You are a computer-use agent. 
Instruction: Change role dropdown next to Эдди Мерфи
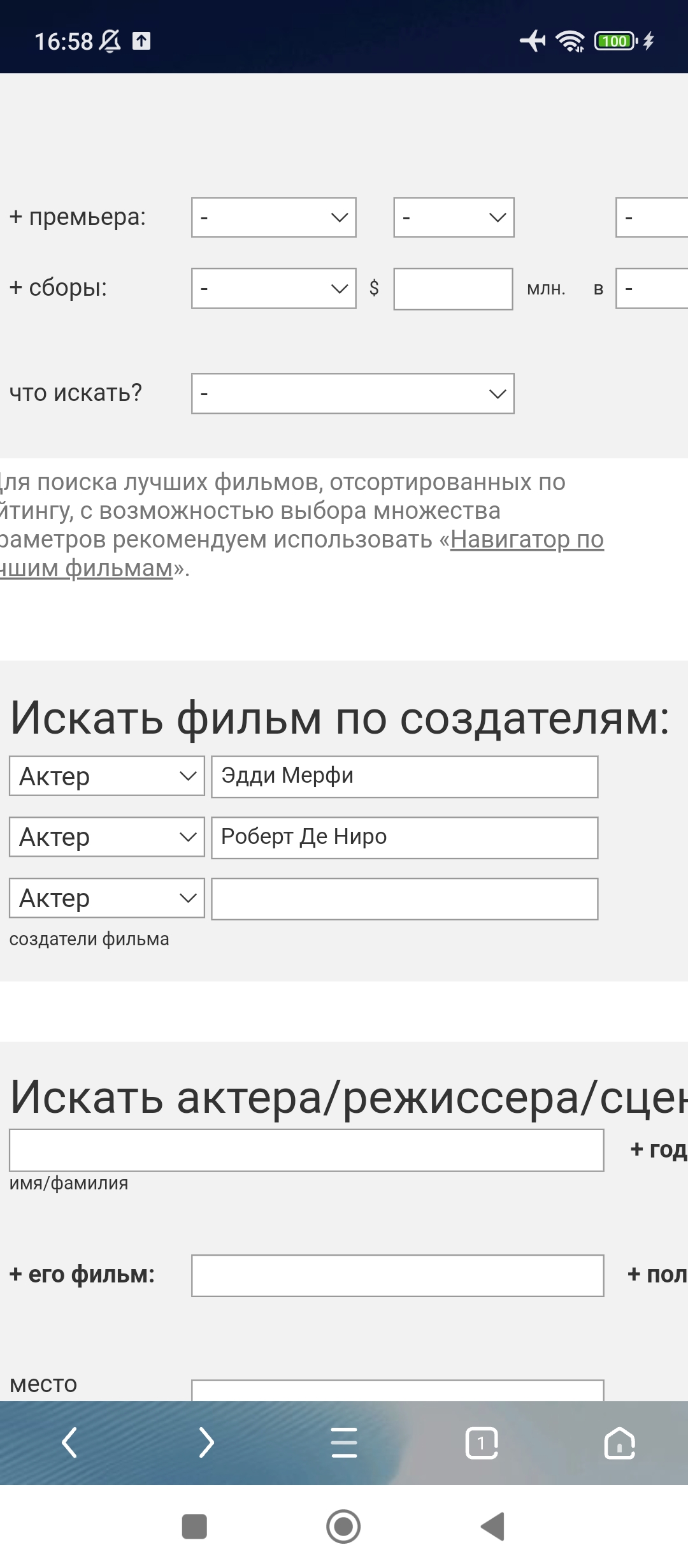pos(107,776)
